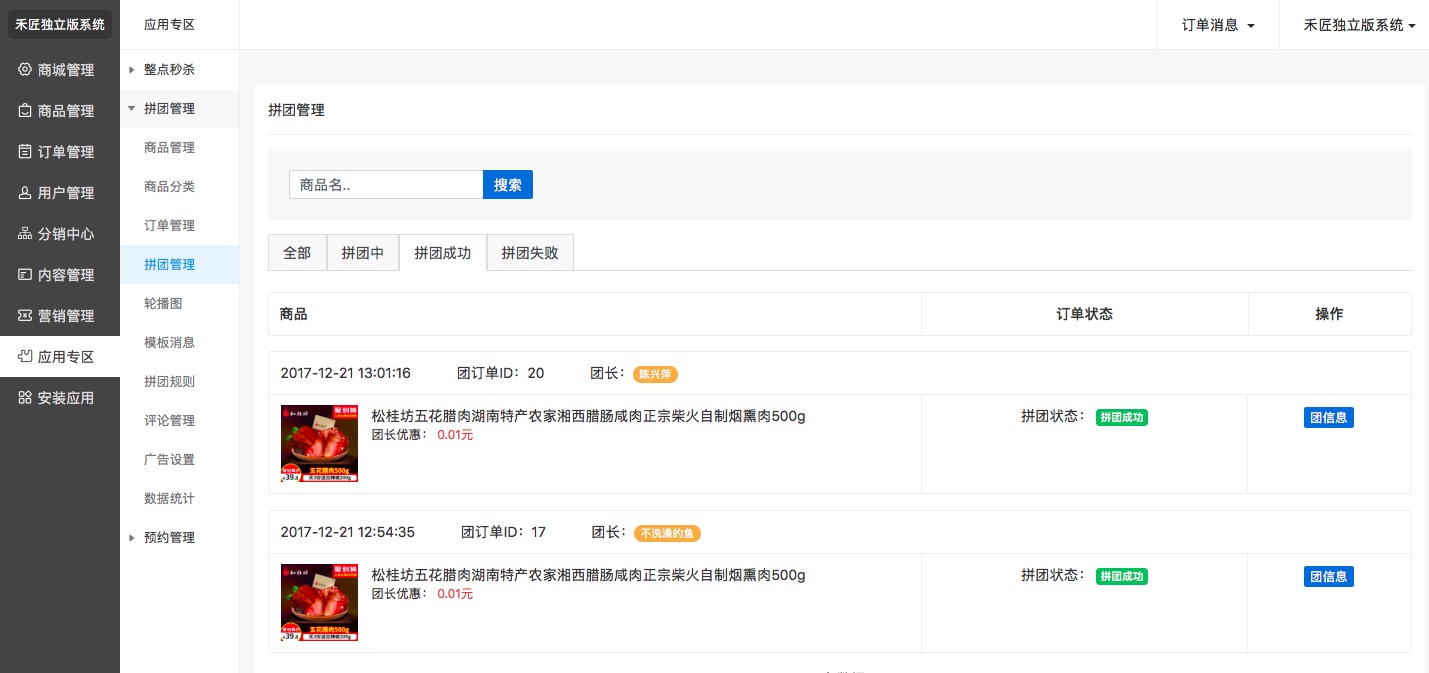The image size is (1429, 673).
Task: Click the 分销中心 hierarchy icon
Action: click(25, 234)
